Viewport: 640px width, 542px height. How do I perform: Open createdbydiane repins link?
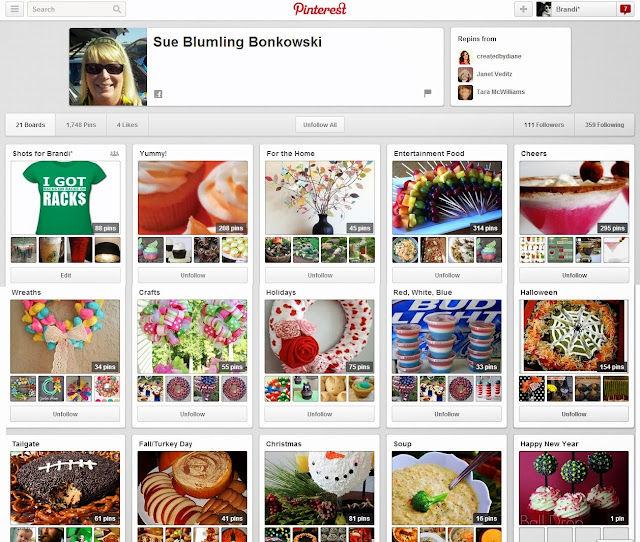[x=499, y=56]
